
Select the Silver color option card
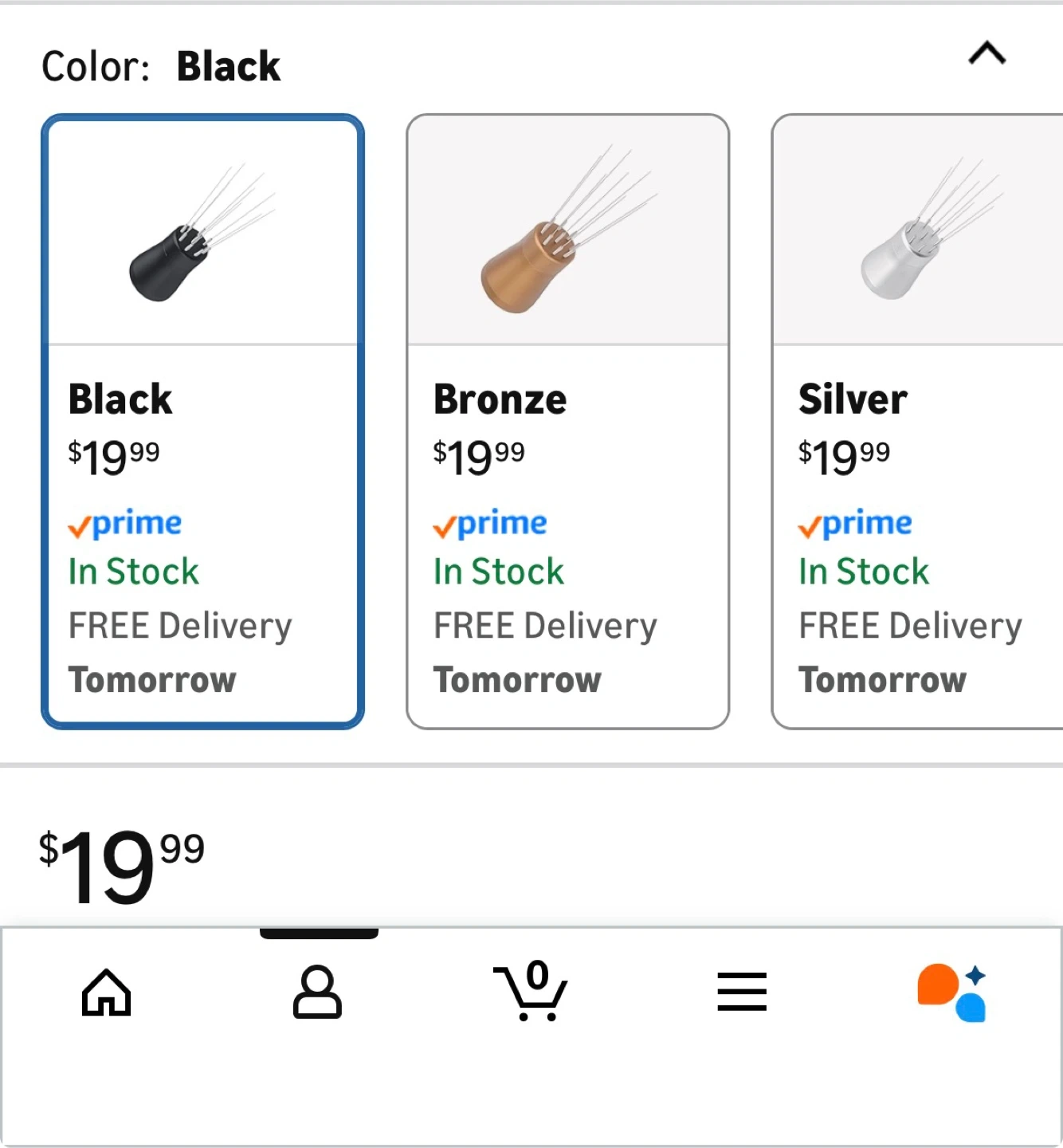point(916,421)
